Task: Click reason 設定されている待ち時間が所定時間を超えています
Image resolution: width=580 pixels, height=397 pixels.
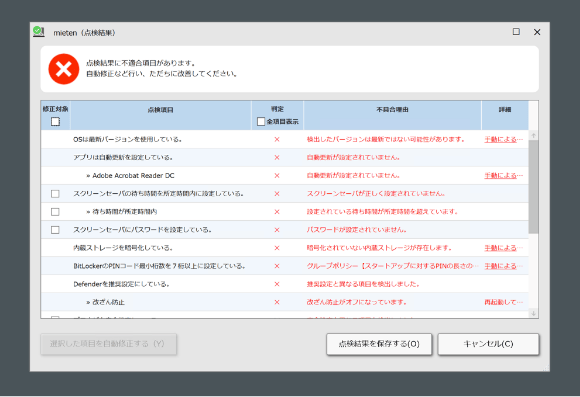Action: (382, 212)
